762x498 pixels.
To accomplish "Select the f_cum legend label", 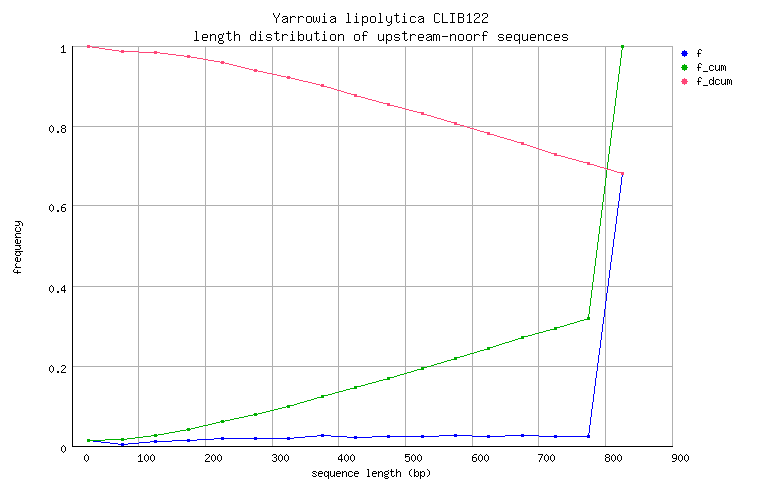I will click(710, 67).
